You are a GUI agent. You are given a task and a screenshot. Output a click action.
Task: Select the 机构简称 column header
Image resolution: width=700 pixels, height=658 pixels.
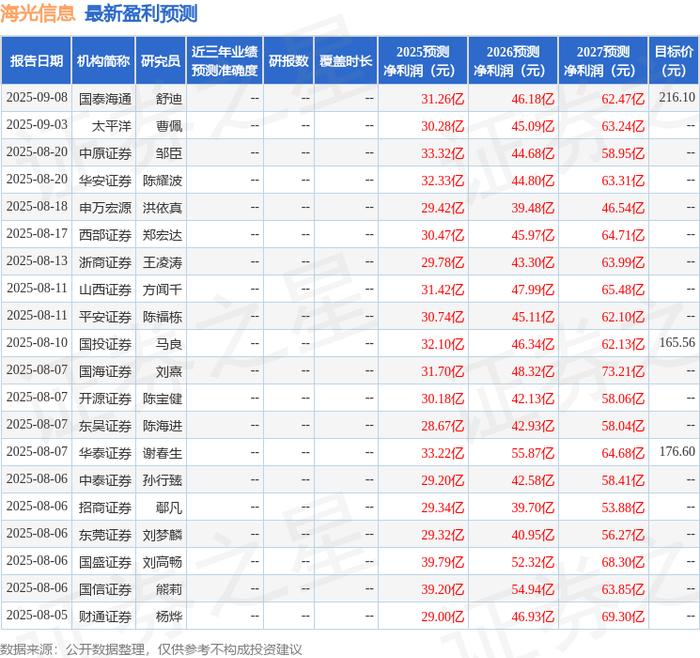tap(103, 61)
